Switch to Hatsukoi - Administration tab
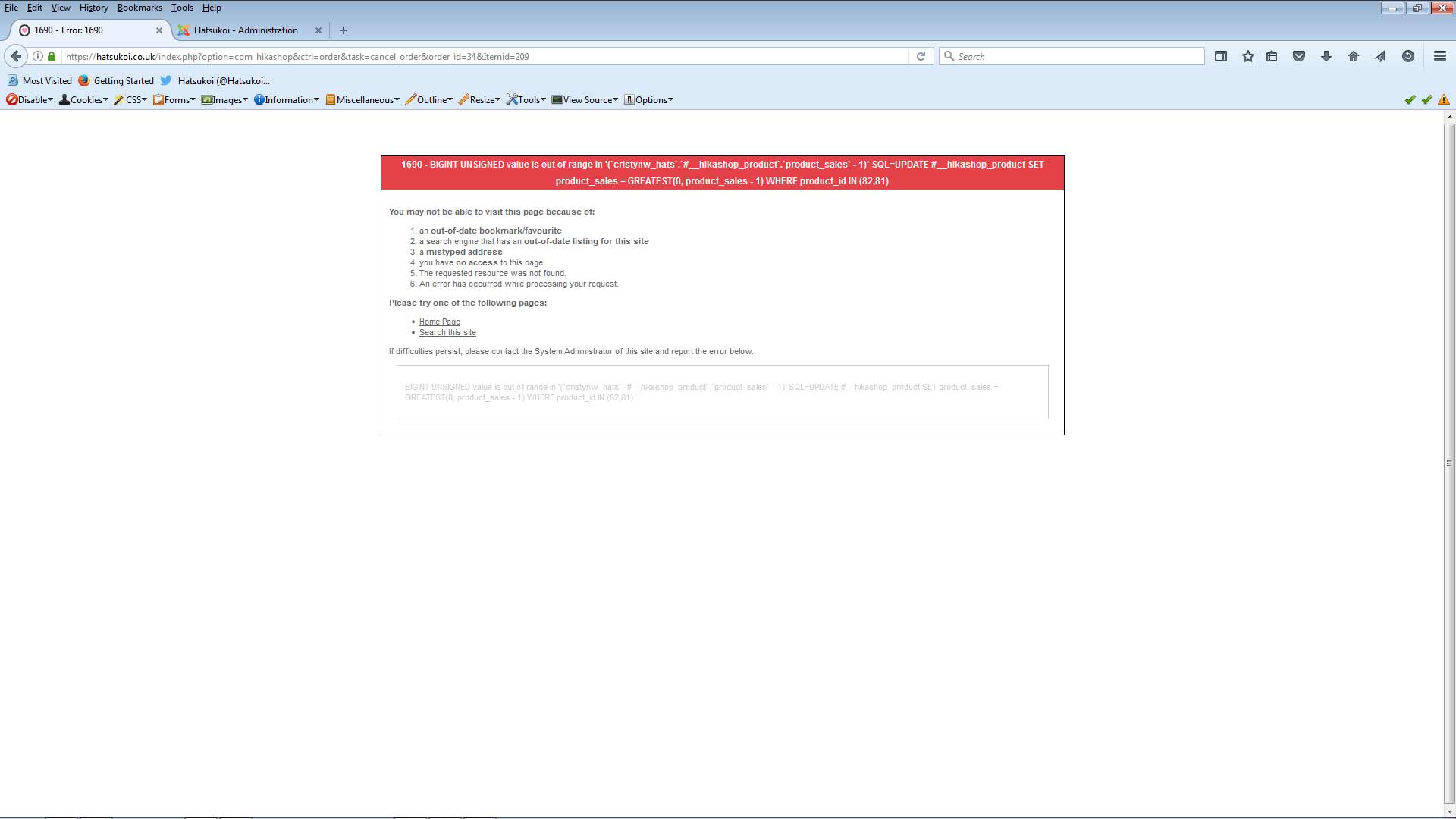The image size is (1456, 819). [x=245, y=30]
